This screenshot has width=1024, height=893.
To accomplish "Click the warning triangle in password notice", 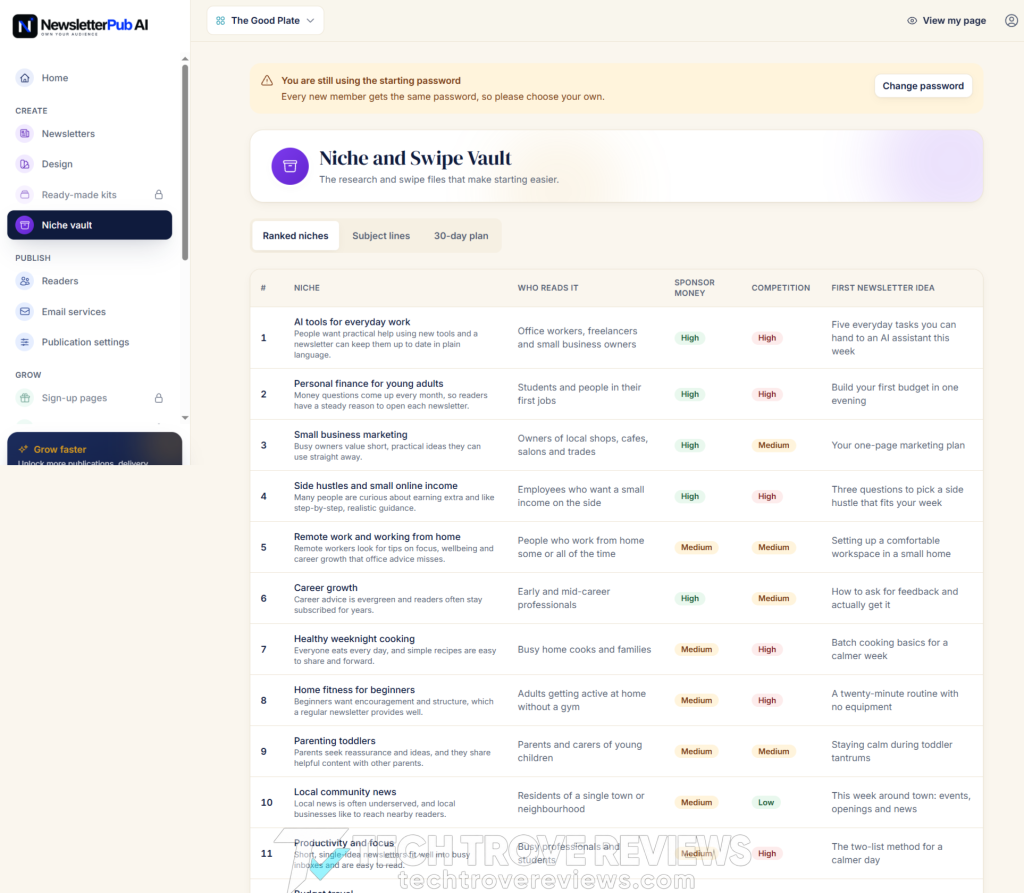I will pos(267,80).
